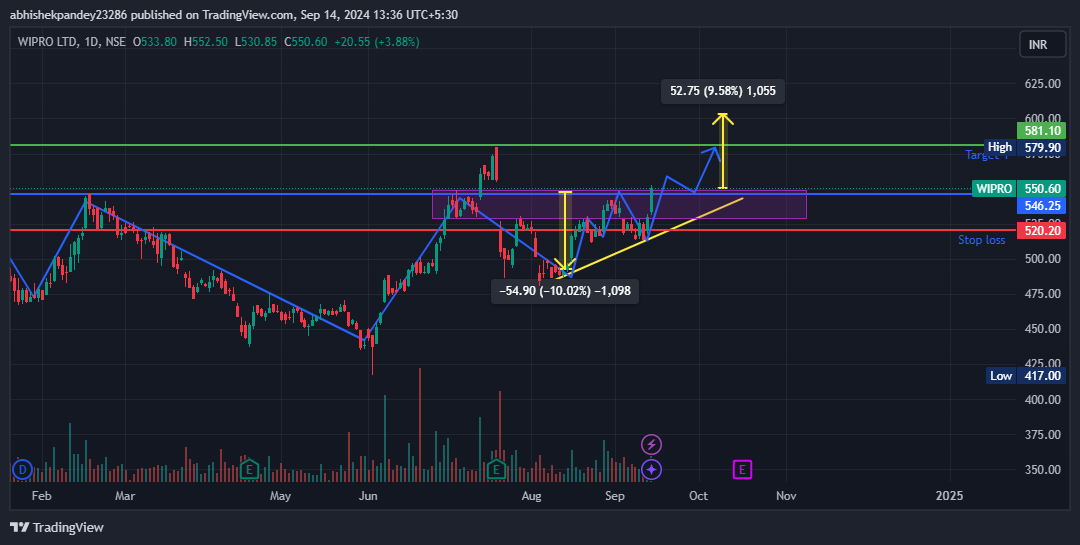Click the magenta E upcoming earnings marker
1080x545 pixels.
(x=742, y=470)
